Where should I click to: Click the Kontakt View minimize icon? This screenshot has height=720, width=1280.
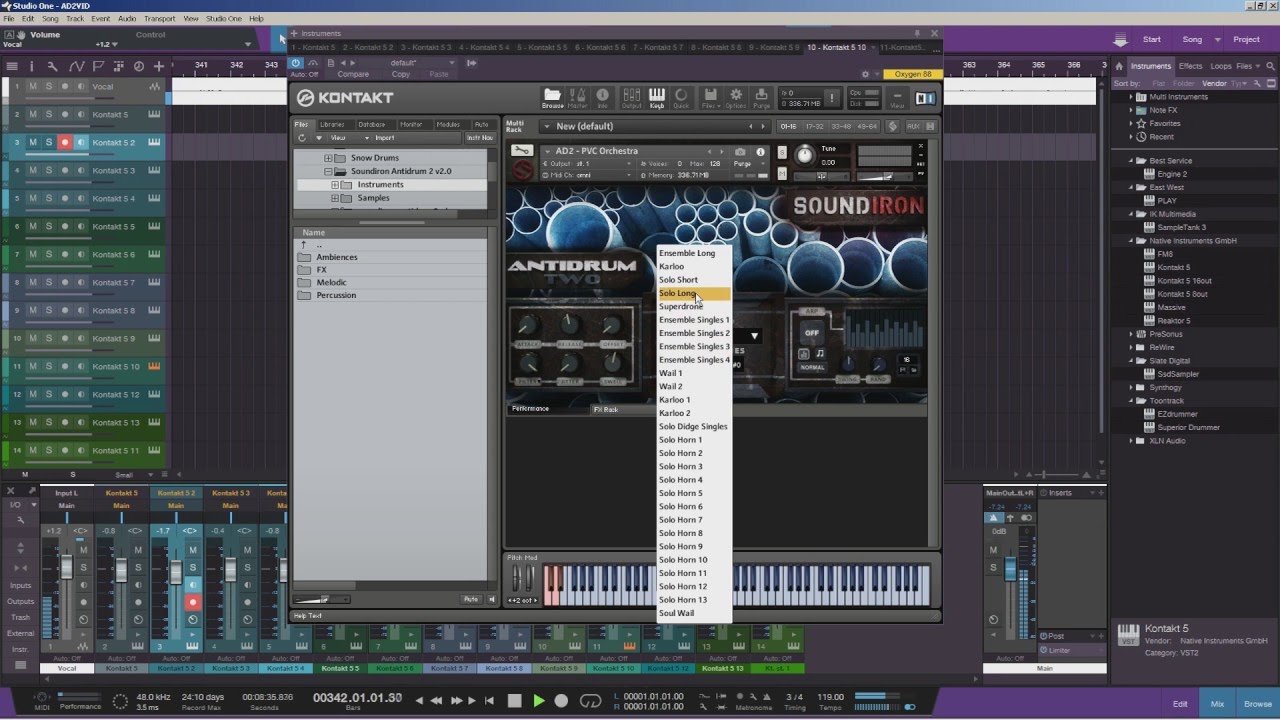tap(897, 97)
